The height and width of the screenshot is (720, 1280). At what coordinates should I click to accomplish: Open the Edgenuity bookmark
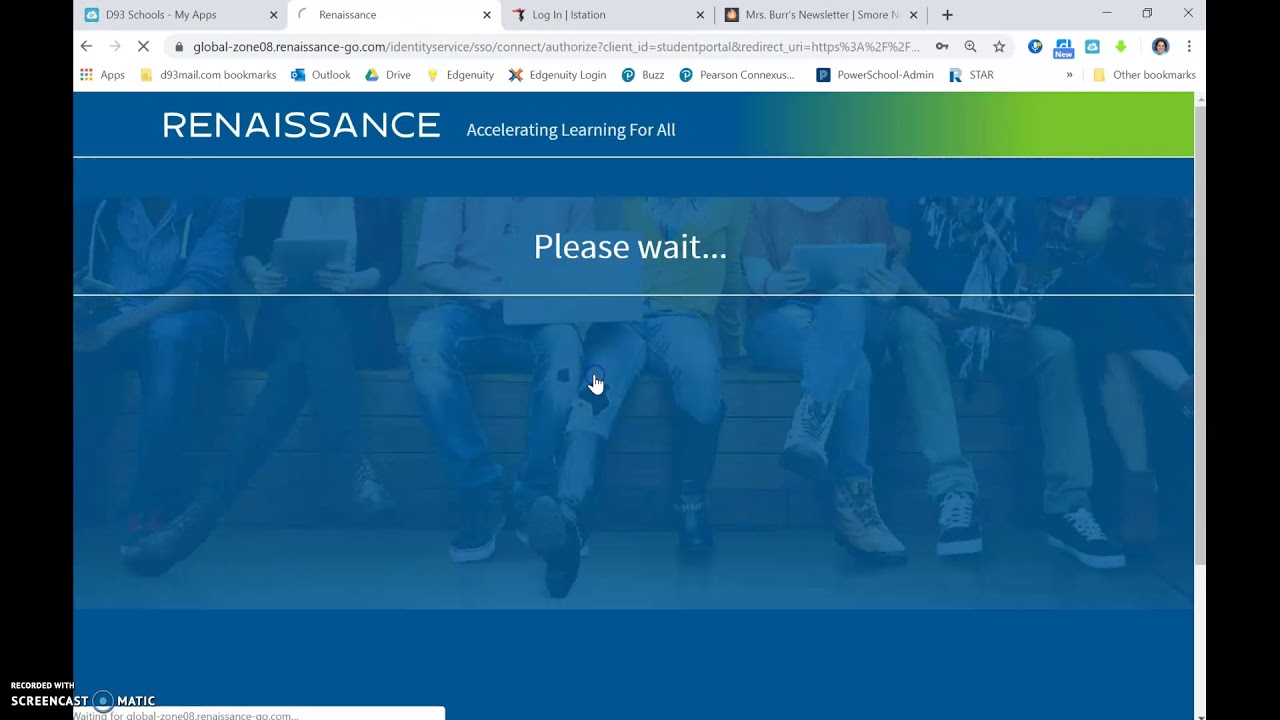[x=460, y=75]
